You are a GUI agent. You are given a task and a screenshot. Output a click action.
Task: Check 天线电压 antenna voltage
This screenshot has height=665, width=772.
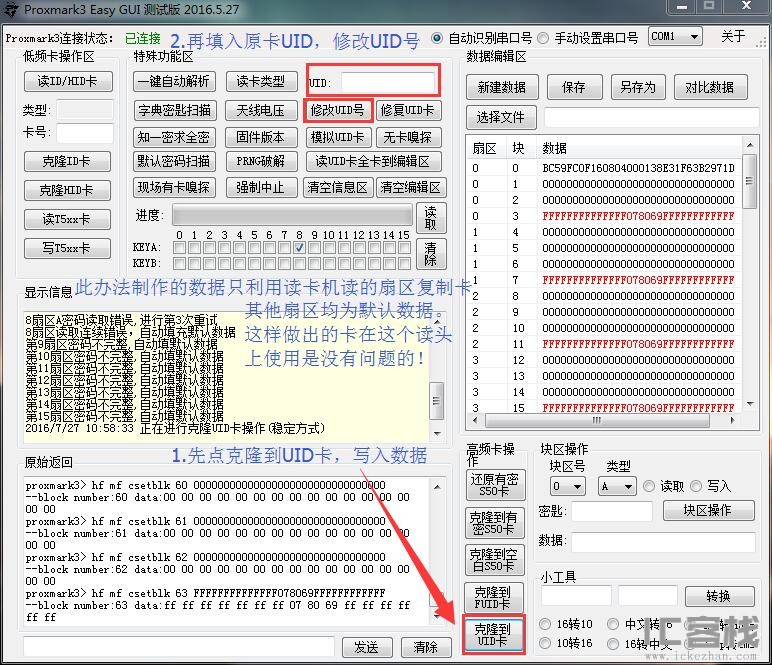click(x=261, y=110)
